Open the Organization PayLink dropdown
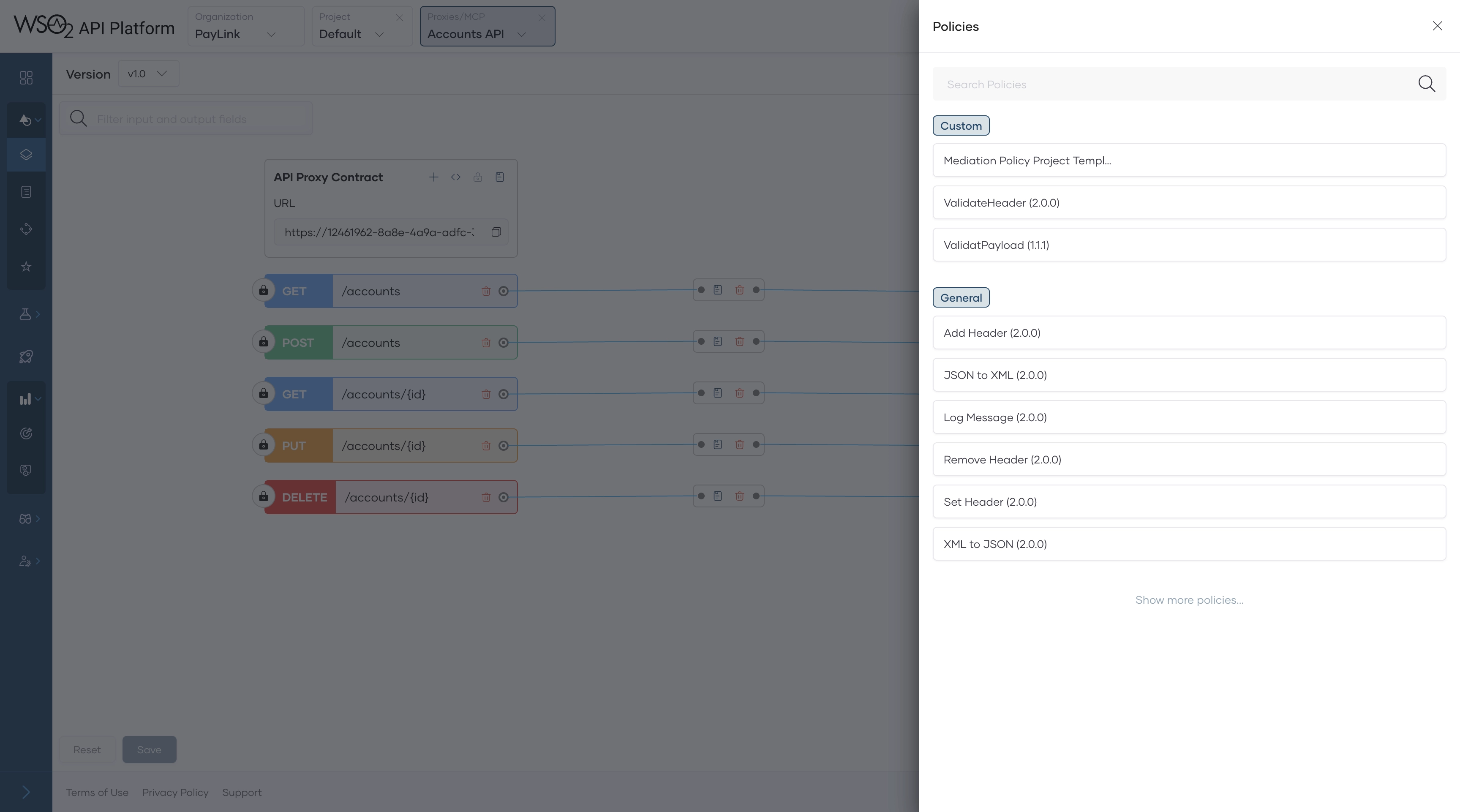The height and width of the screenshot is (812, 1460). (x=245, y=34)
